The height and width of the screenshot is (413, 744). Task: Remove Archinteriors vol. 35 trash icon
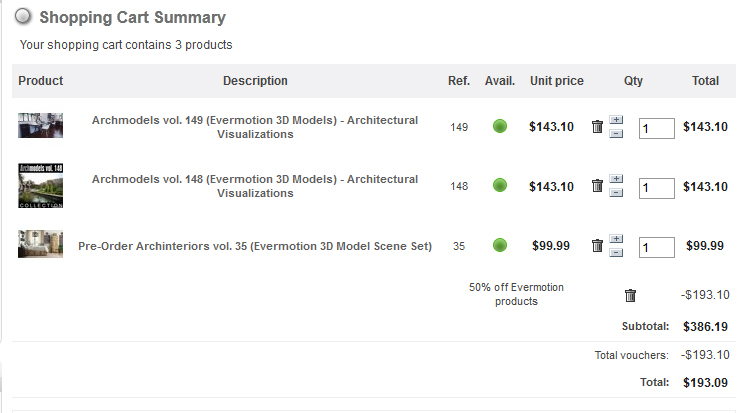coord(597,246)
